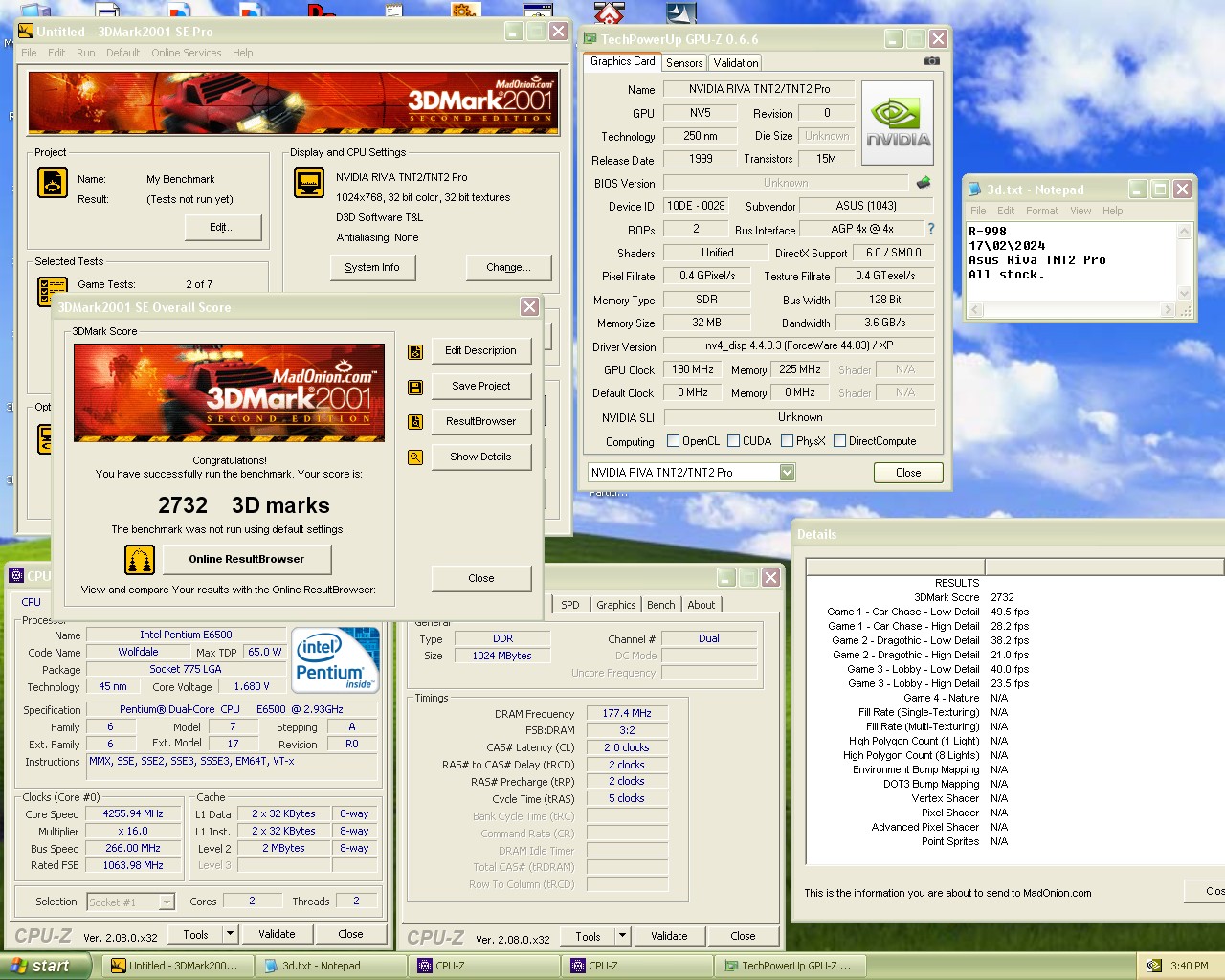Click the Selected Tests checklist icon
Screen dimensions: 1225x980
pyautogui.click(x=53, y=291)
